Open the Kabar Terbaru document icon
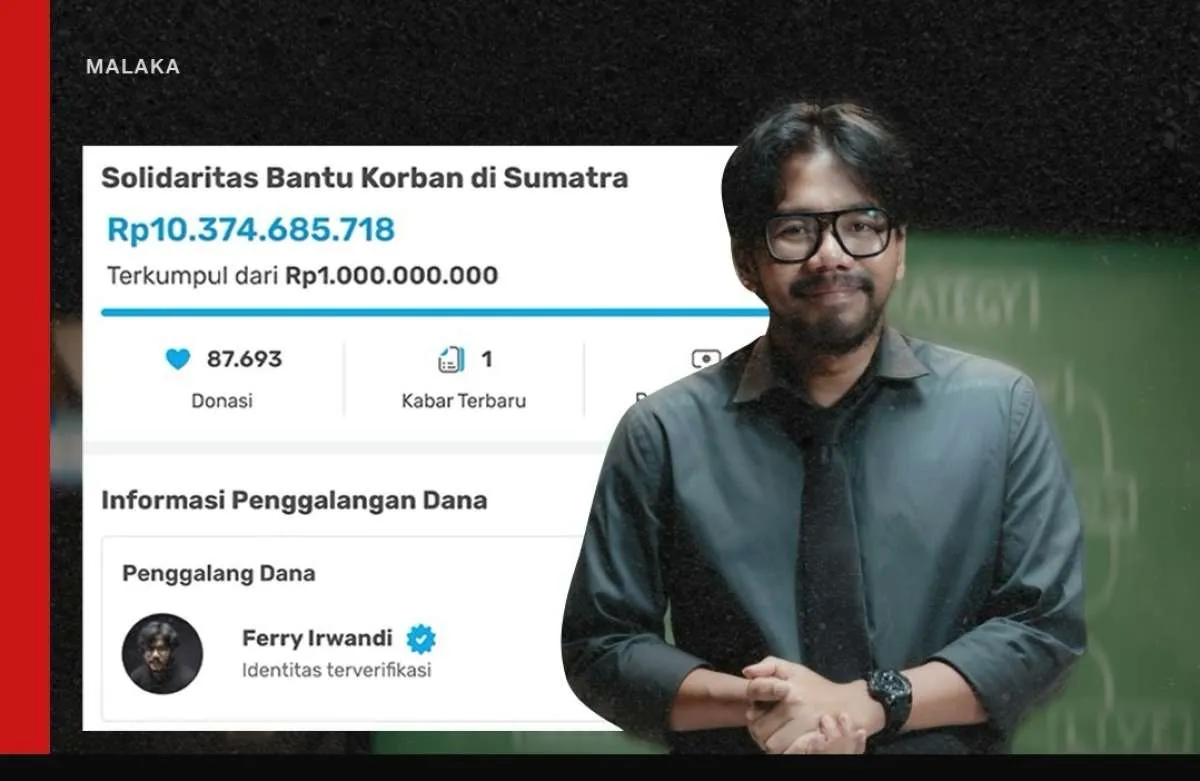Image resolution: width=1200 pixels, height=781 pixels. tap(451, 359)
